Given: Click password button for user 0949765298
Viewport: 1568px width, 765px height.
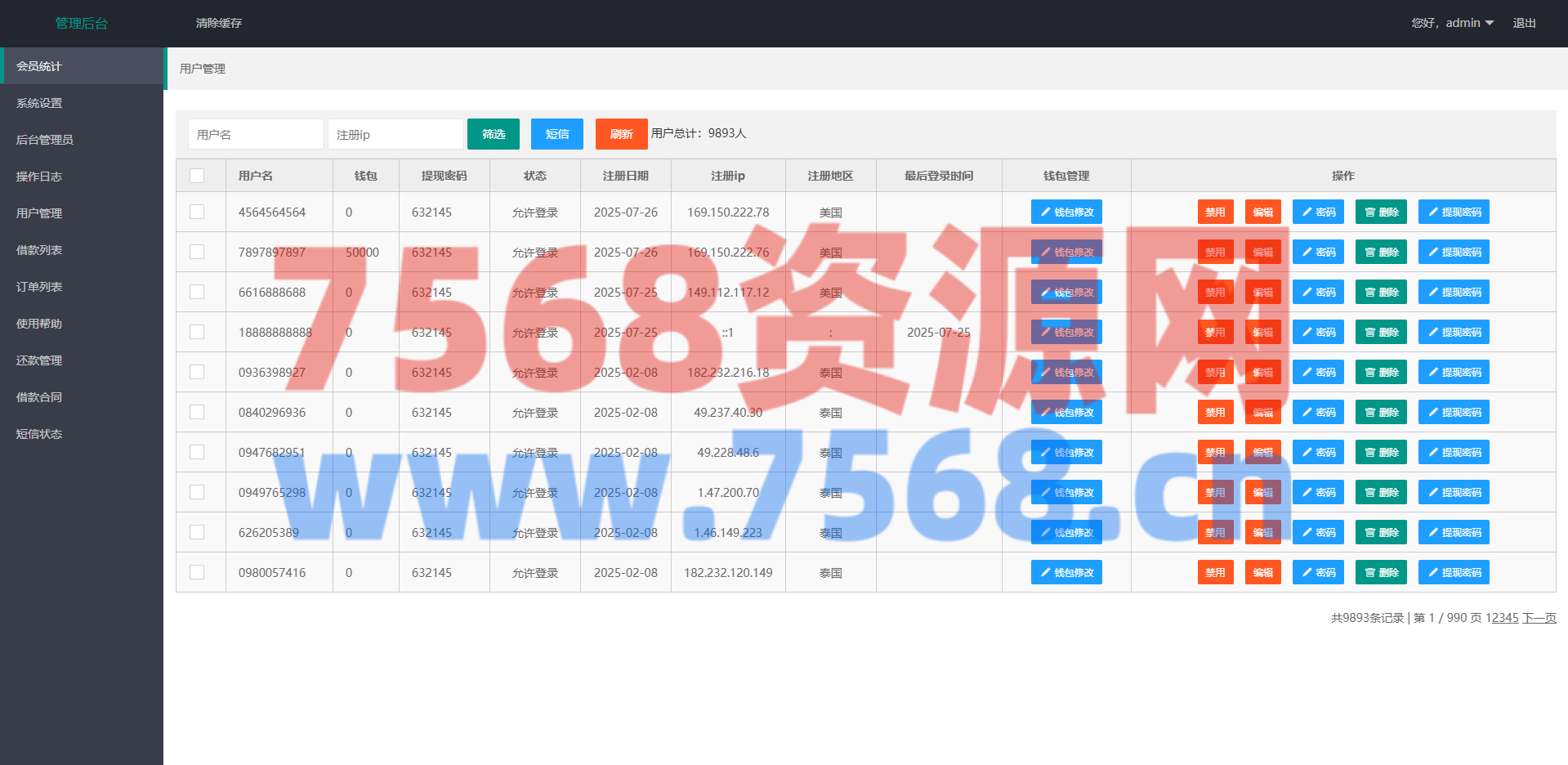Looking at the screenshot, I should point(1317,493).
